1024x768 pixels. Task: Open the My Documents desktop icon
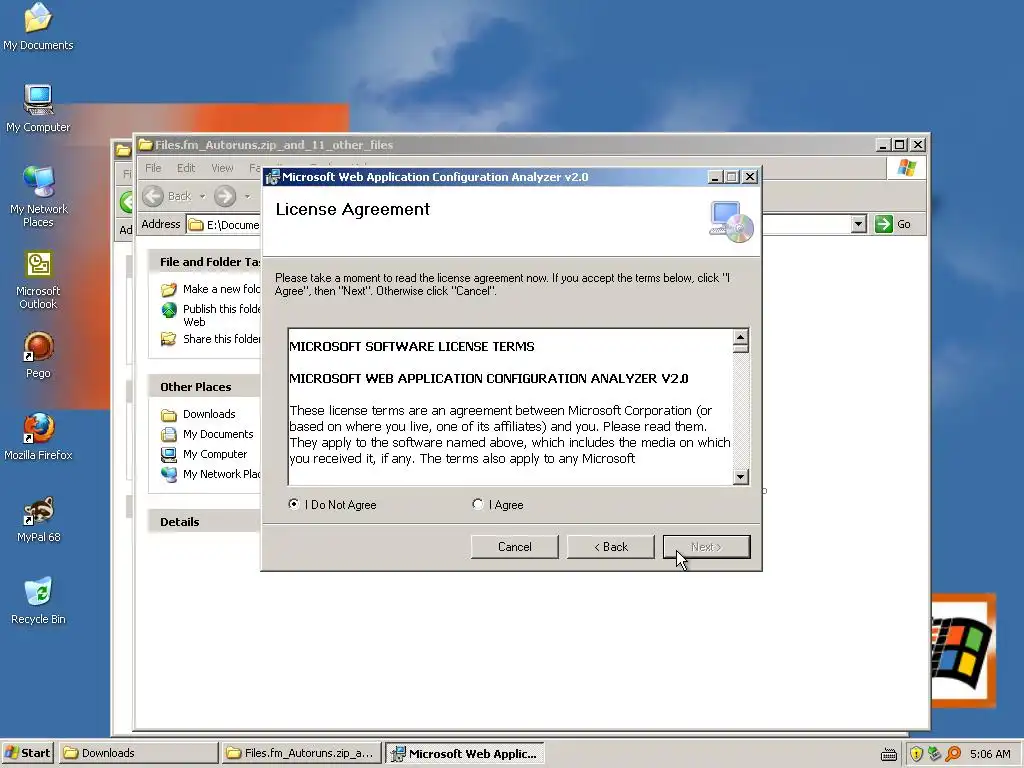[x=38, y=26]
